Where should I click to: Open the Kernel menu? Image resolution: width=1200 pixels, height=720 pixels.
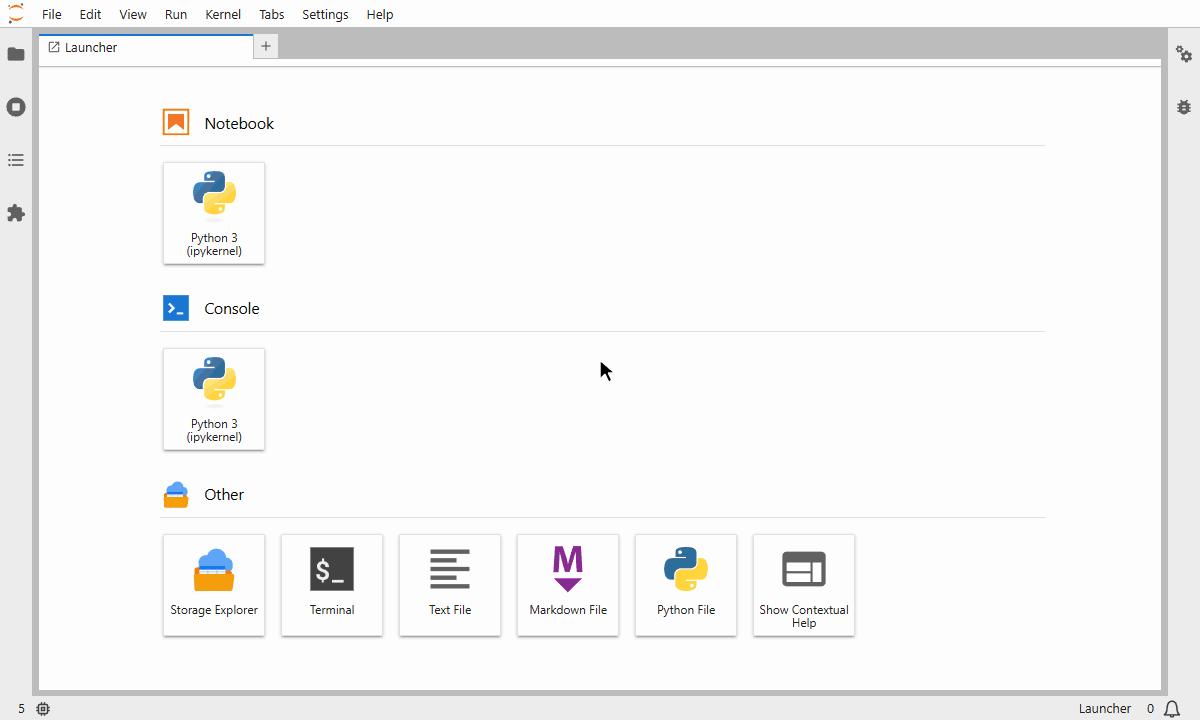click(223, 14)
